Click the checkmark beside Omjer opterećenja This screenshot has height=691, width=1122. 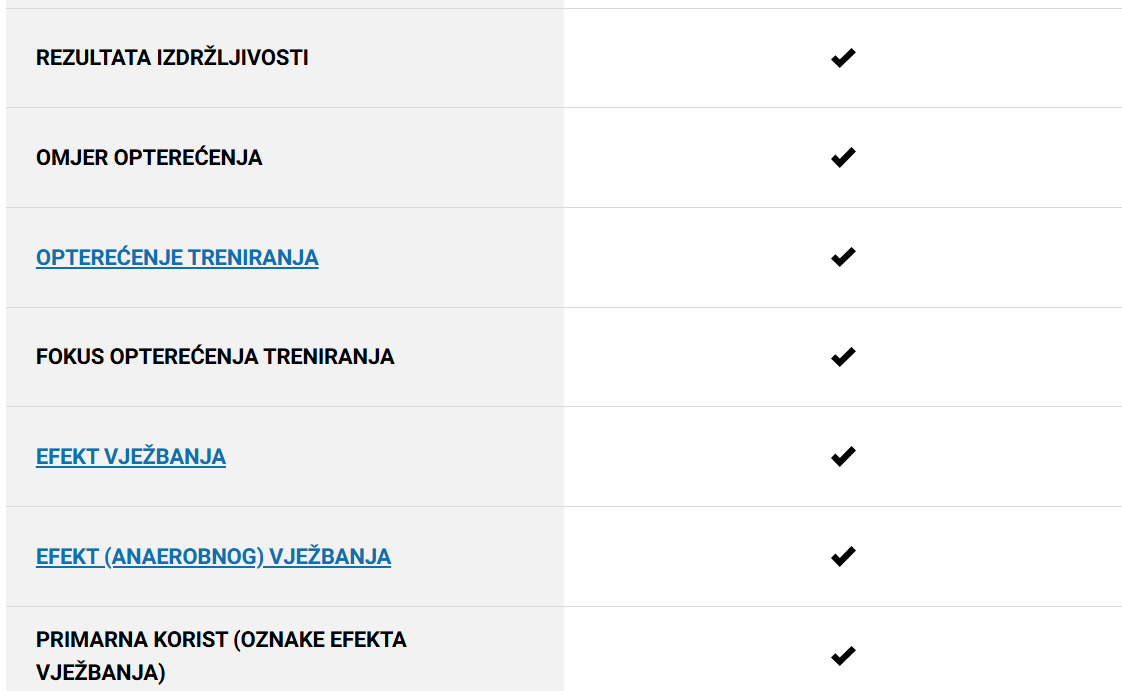[843, 157]
